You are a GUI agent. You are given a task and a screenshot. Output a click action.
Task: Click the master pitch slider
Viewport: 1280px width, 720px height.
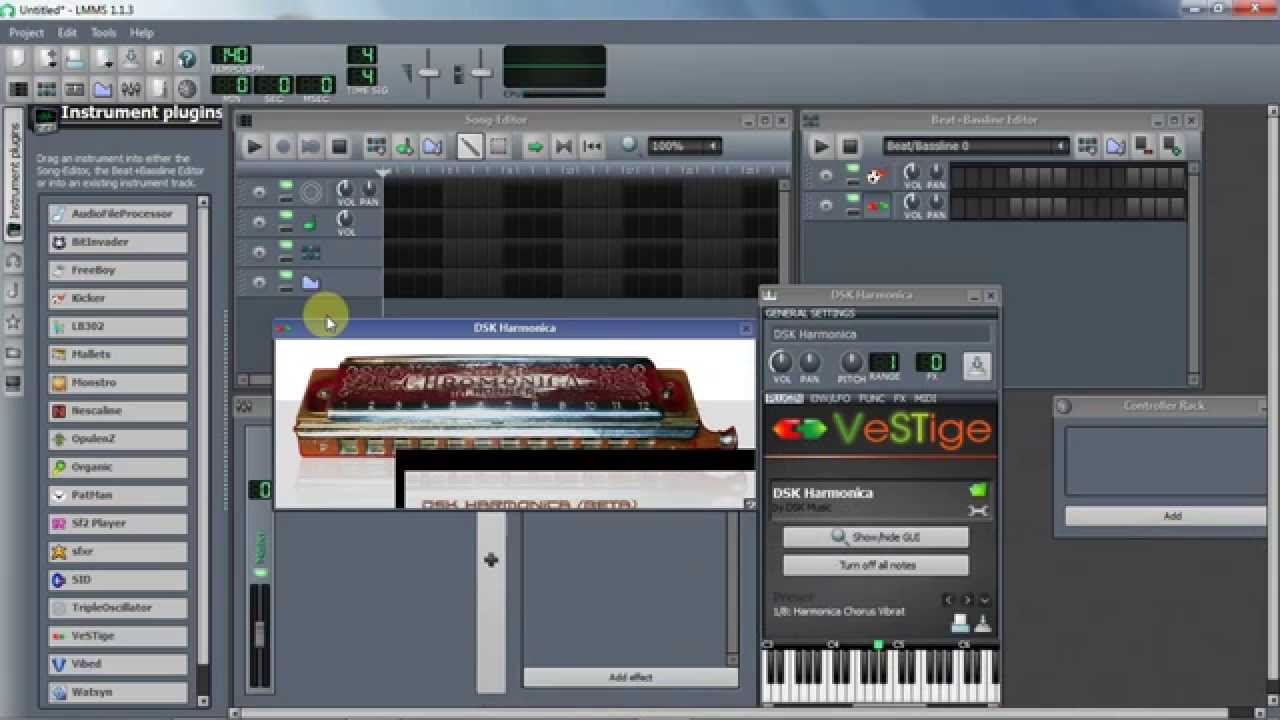(481, 74)
